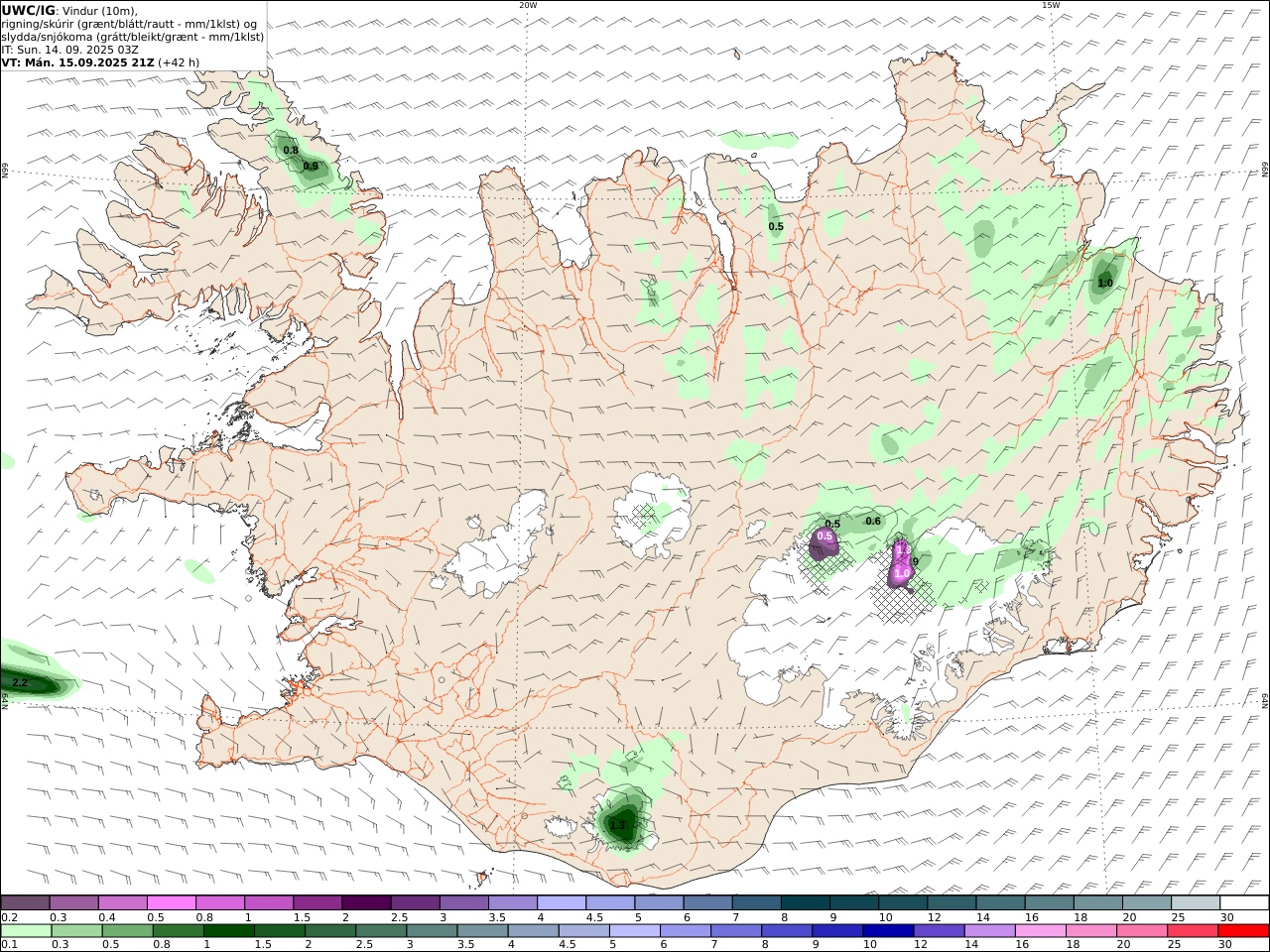
Task: Click the 7–8 blue rain legend swatch
Action: coord(735,931)
